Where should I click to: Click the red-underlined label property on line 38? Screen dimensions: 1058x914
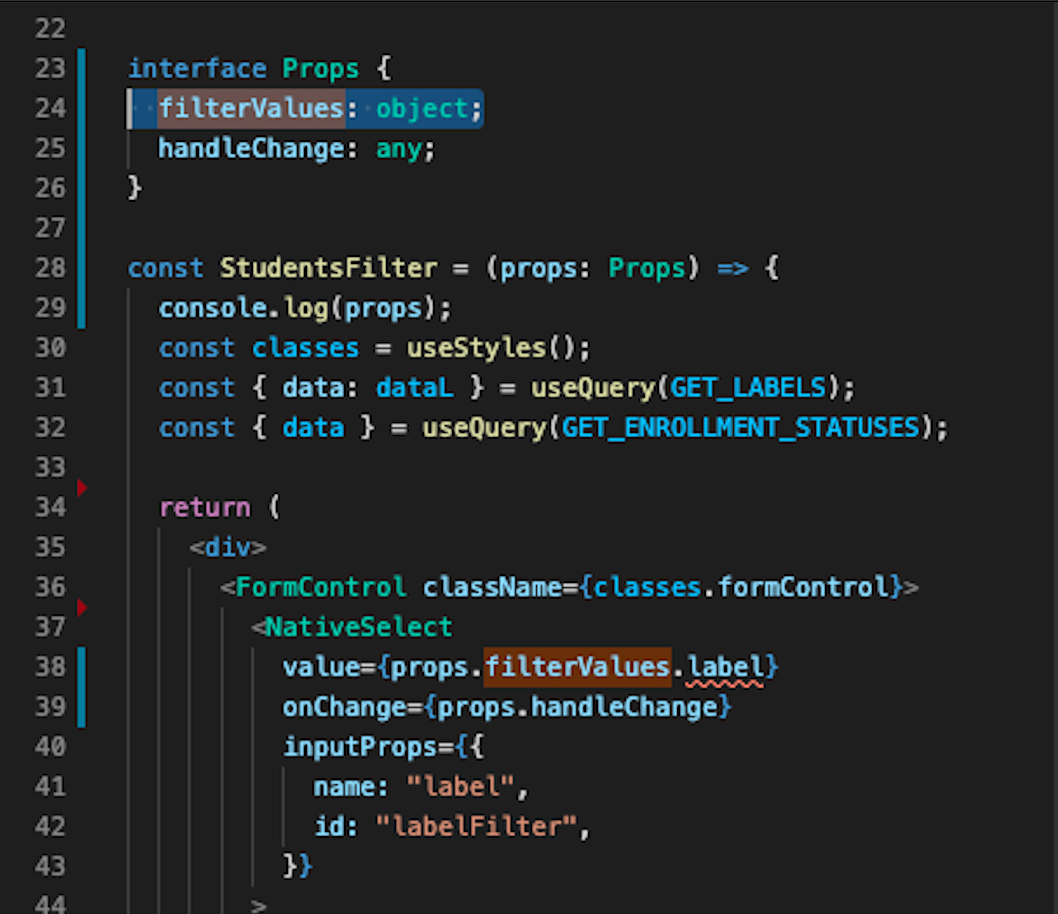pos(729,666)
